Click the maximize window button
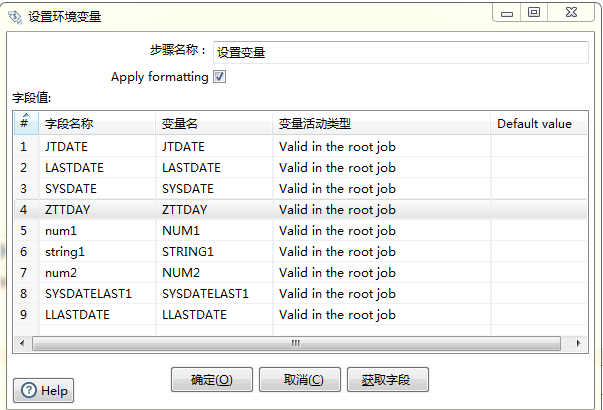603x410 pixels. pos(533,12)
